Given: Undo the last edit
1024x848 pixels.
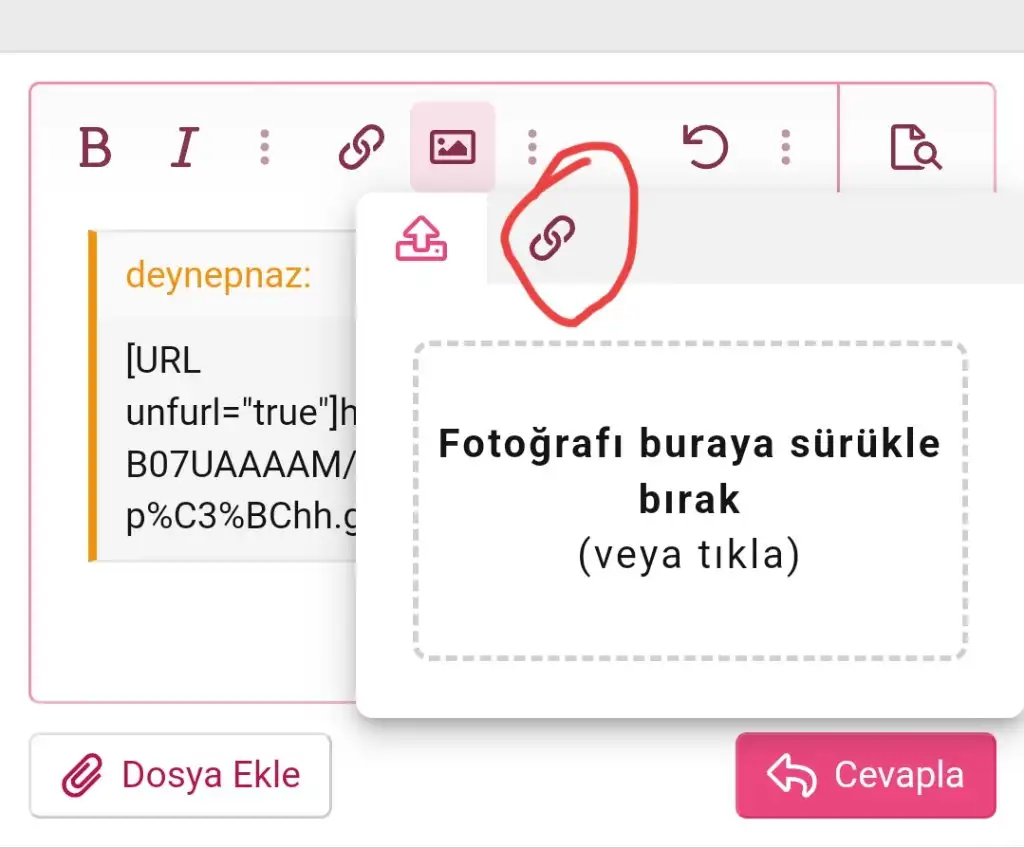Looking at the screenshot, I should (705, 145).
